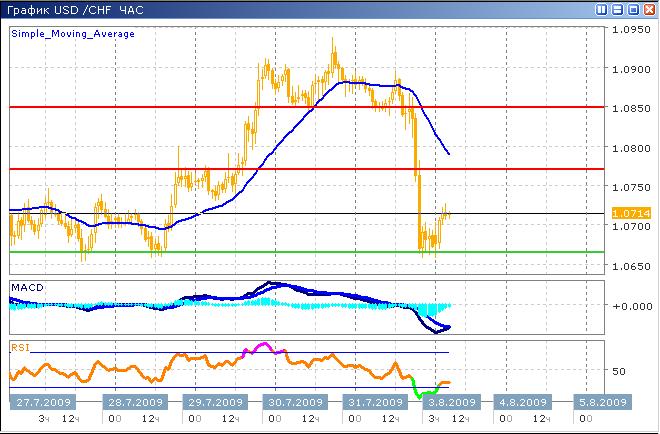This screenshot has height=434, width=660.
Task: Select the RSI indicator label
Action: 20,347
